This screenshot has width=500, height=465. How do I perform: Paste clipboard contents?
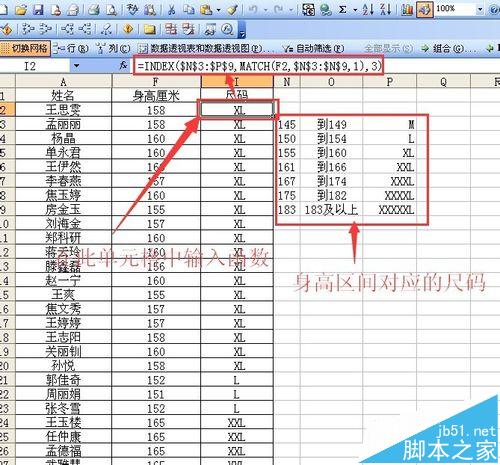click(206, 10)
